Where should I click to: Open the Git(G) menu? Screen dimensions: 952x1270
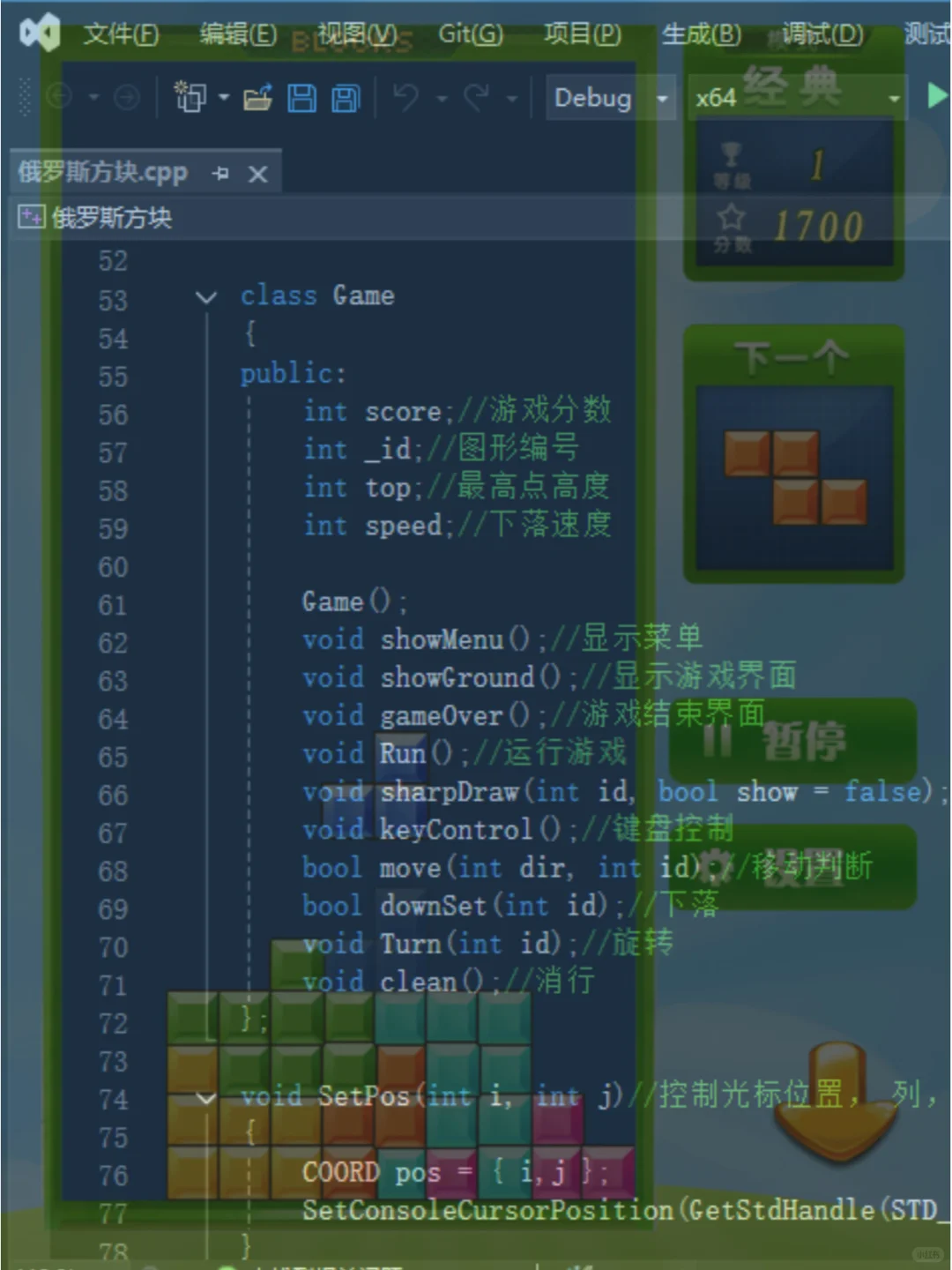click(471, 34)
